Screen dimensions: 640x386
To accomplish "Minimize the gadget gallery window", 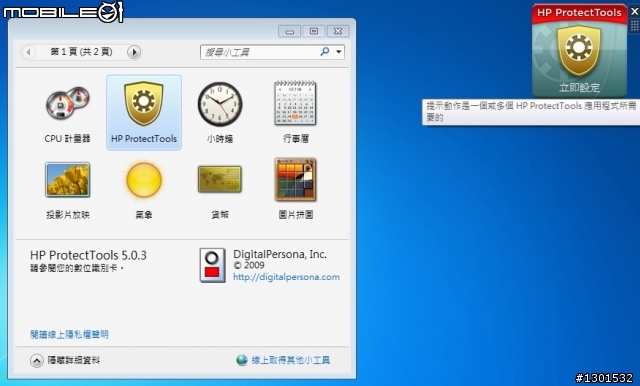I will pyautogui.click(x=290, y=31).
